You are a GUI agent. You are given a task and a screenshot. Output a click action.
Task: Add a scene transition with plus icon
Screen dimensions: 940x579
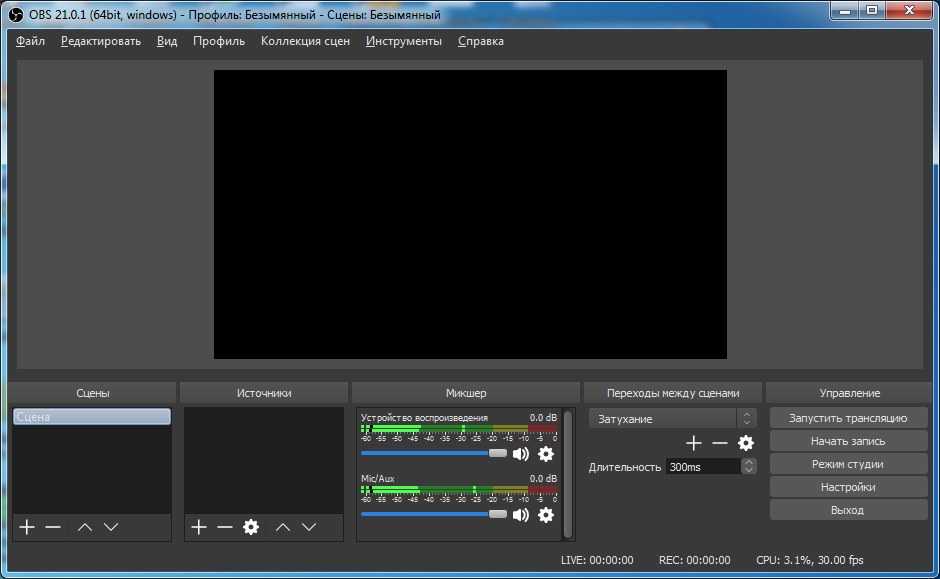pyautogui.click(x=694, y=443)
